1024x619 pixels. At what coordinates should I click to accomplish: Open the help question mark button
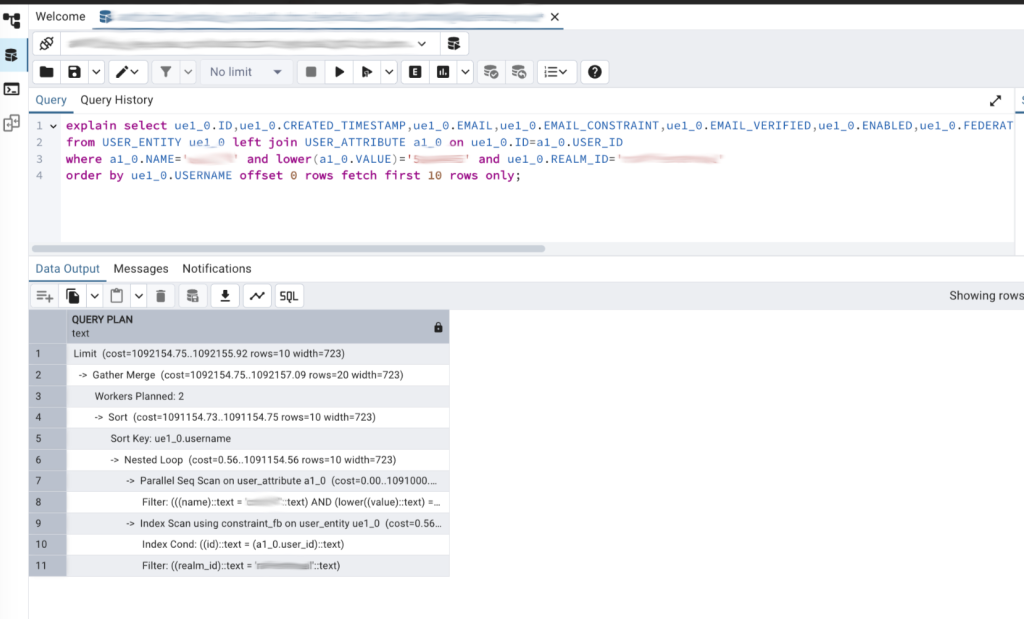(x=594, y=72)
